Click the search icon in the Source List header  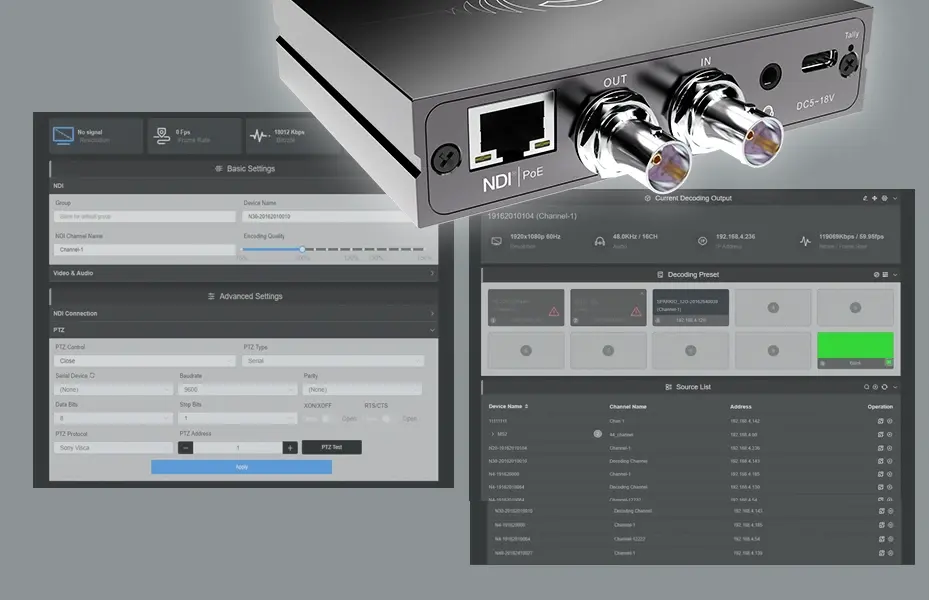click(866, 387)
